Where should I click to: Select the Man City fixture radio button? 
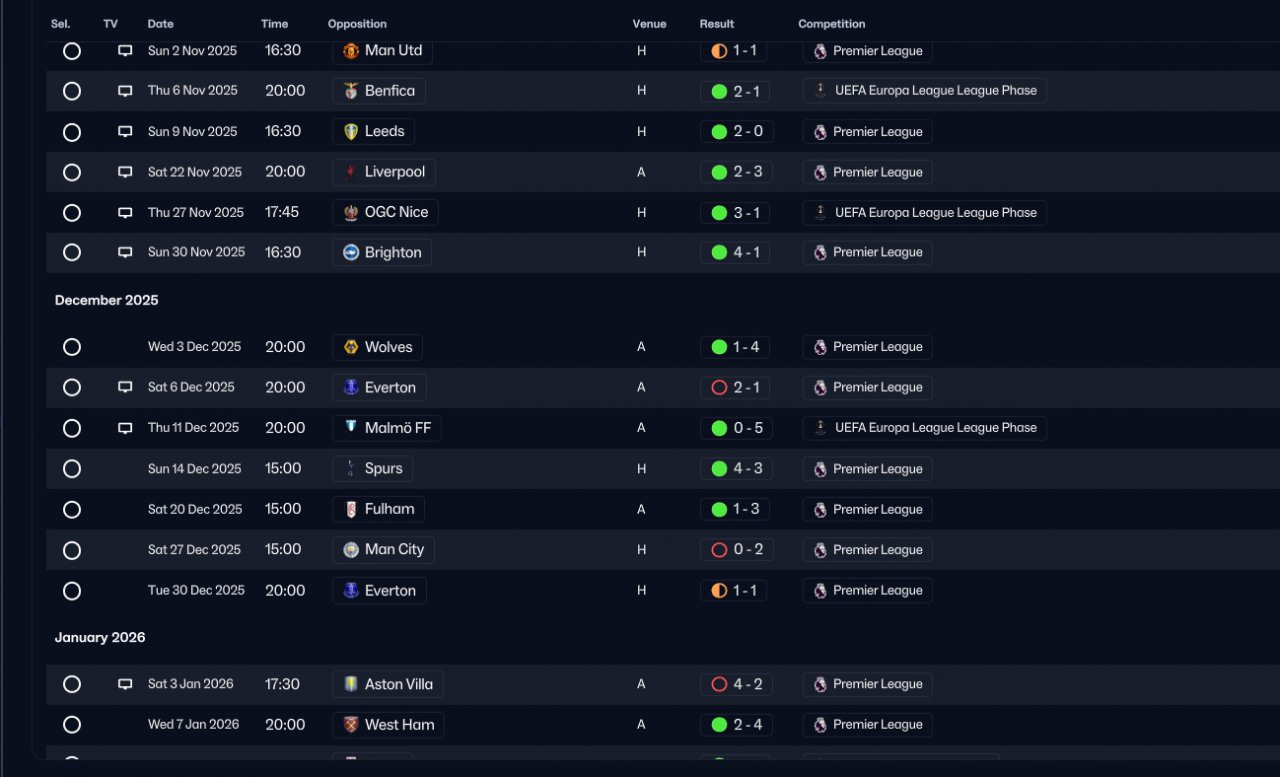tap(72, 550)
